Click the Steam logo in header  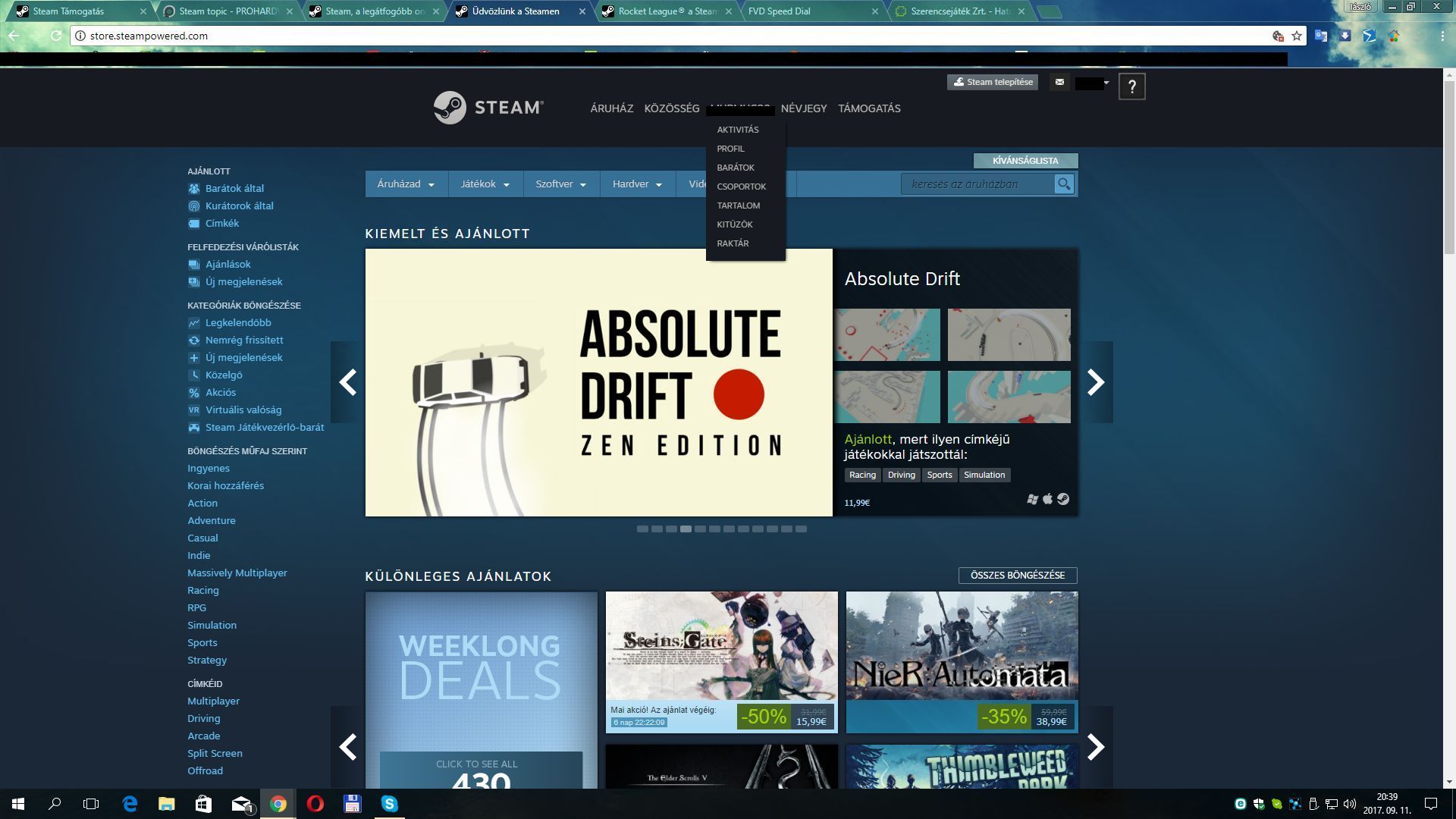488,108
